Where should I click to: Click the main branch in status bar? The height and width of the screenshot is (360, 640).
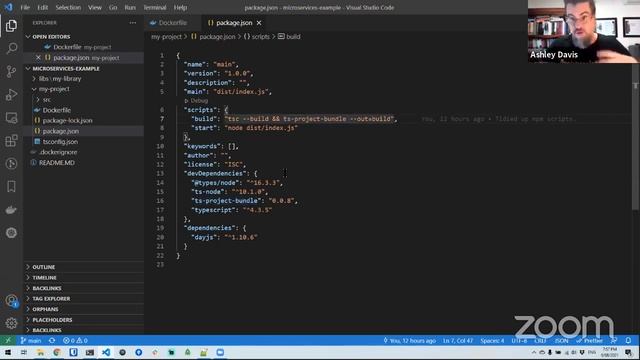(31, 340)
